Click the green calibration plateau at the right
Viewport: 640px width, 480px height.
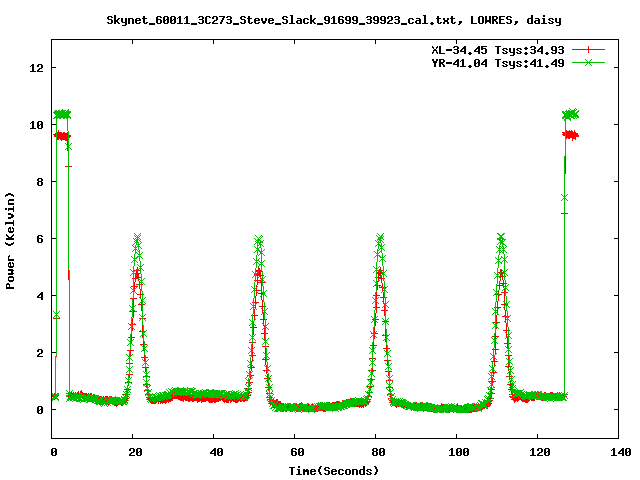pyautogui.click(x=571, y=114)
